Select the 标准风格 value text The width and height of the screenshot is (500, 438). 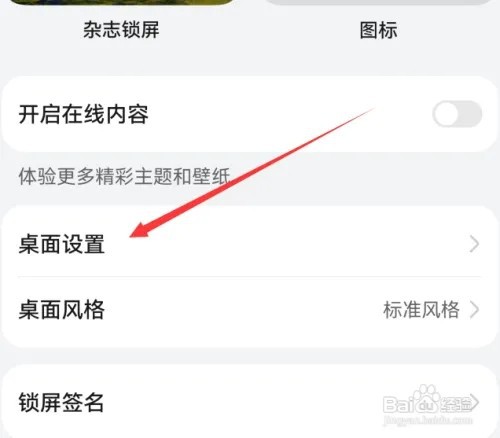tap(422, 310)
